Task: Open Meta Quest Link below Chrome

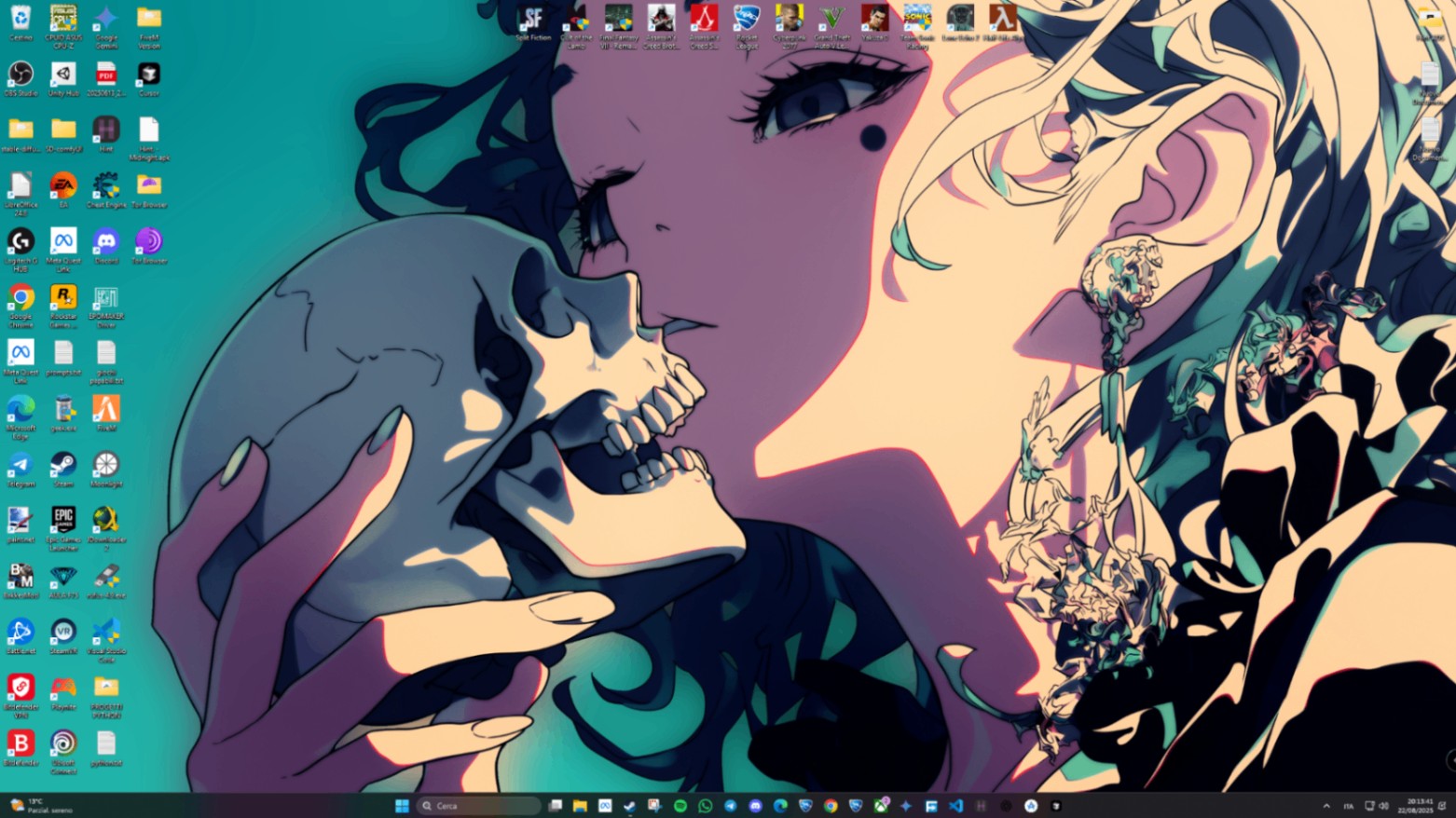Action: [x=21, y=361]
